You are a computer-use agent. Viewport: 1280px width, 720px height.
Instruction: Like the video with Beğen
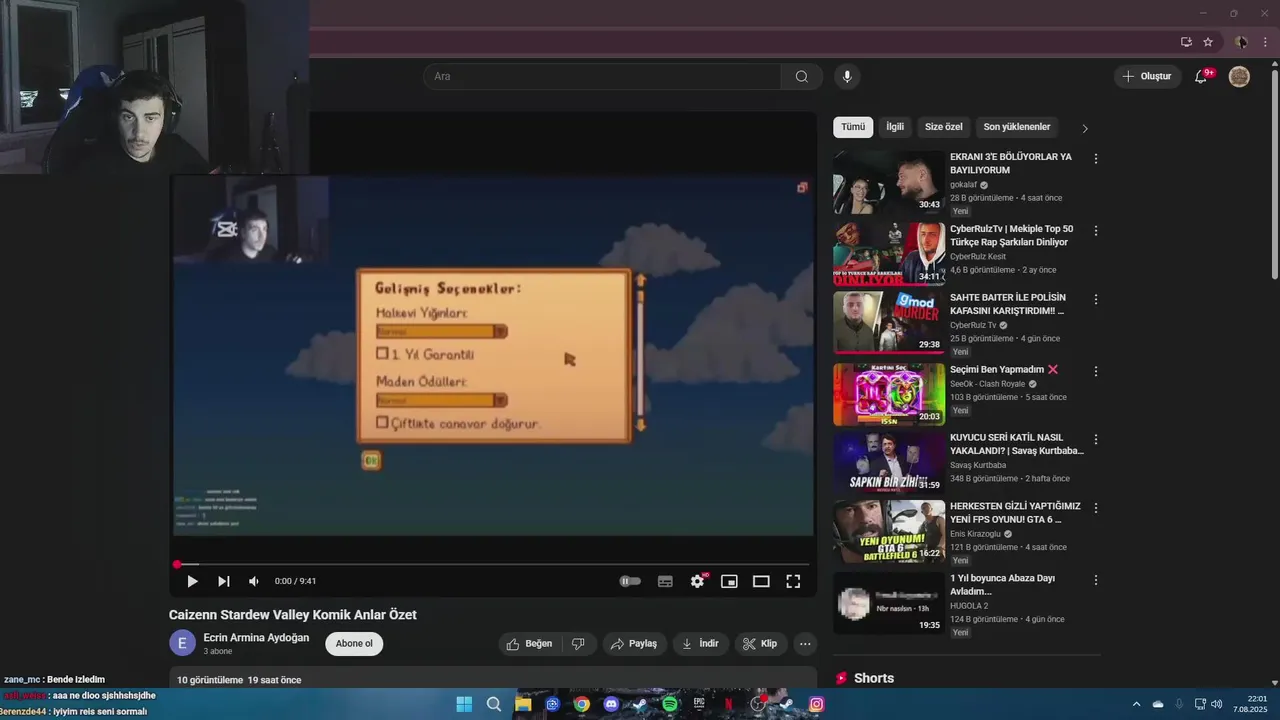point(530,644)
